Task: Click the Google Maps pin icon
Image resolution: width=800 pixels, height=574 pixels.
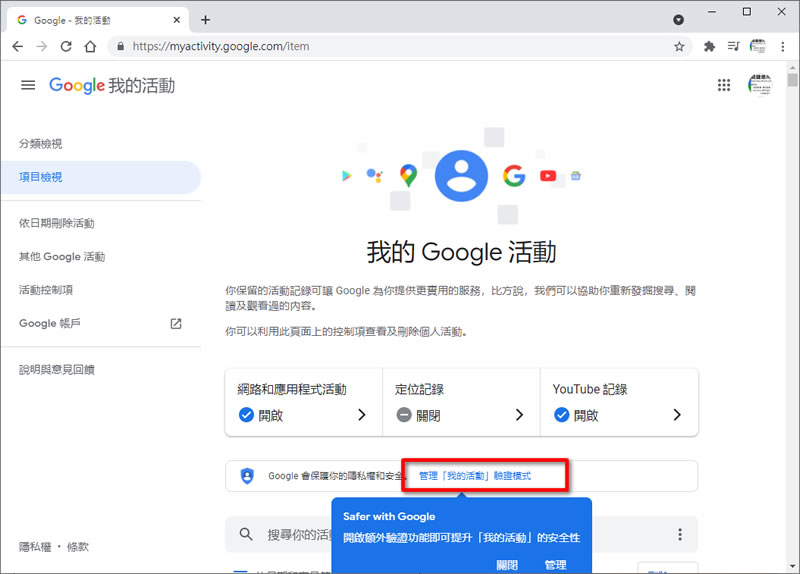Action: [408, 176]
